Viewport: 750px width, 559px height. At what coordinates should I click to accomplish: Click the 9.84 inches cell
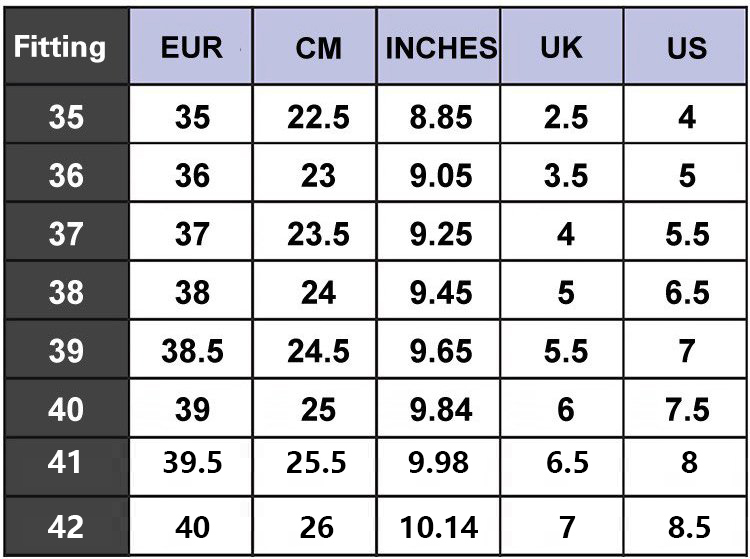(x=440, y=409)
